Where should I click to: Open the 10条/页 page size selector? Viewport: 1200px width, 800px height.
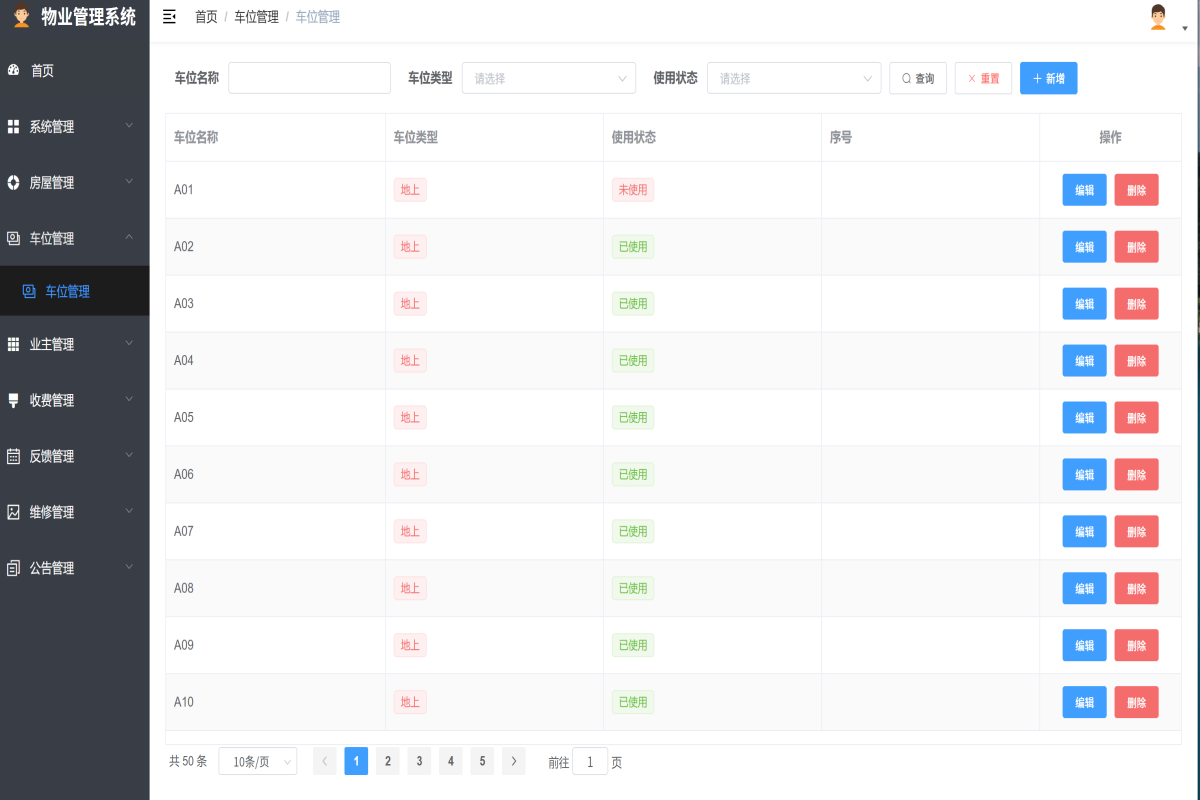click(x=257, y=761)
